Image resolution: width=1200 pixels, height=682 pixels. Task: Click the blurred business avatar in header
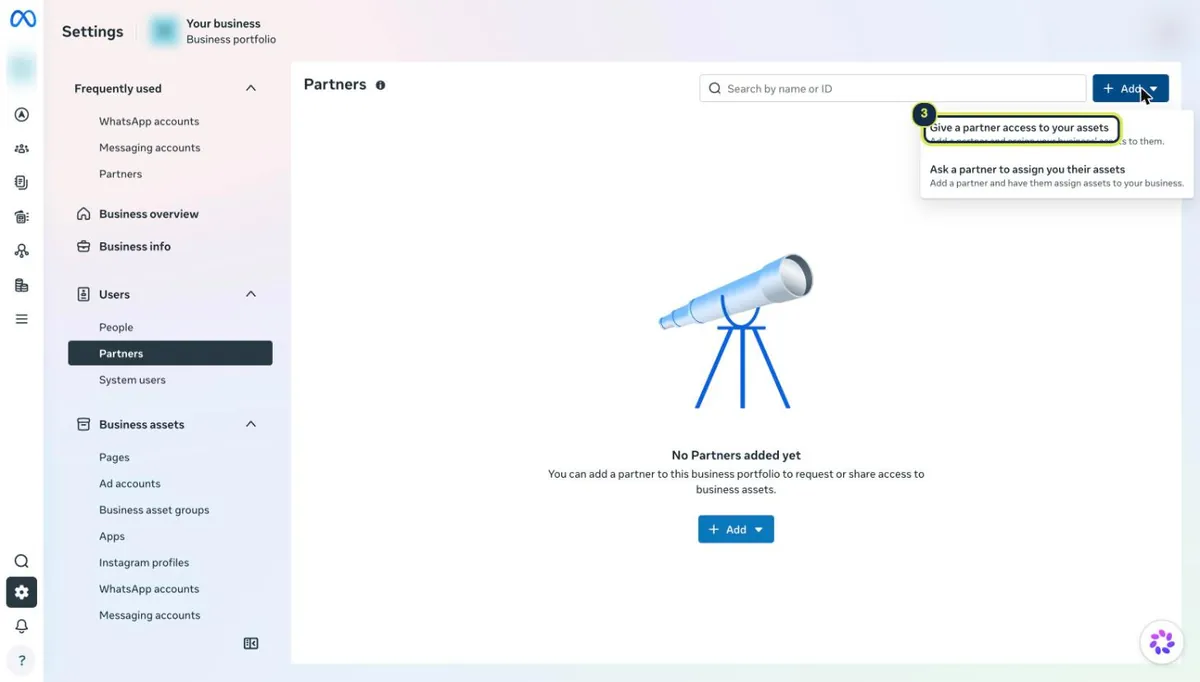[164, 32]
